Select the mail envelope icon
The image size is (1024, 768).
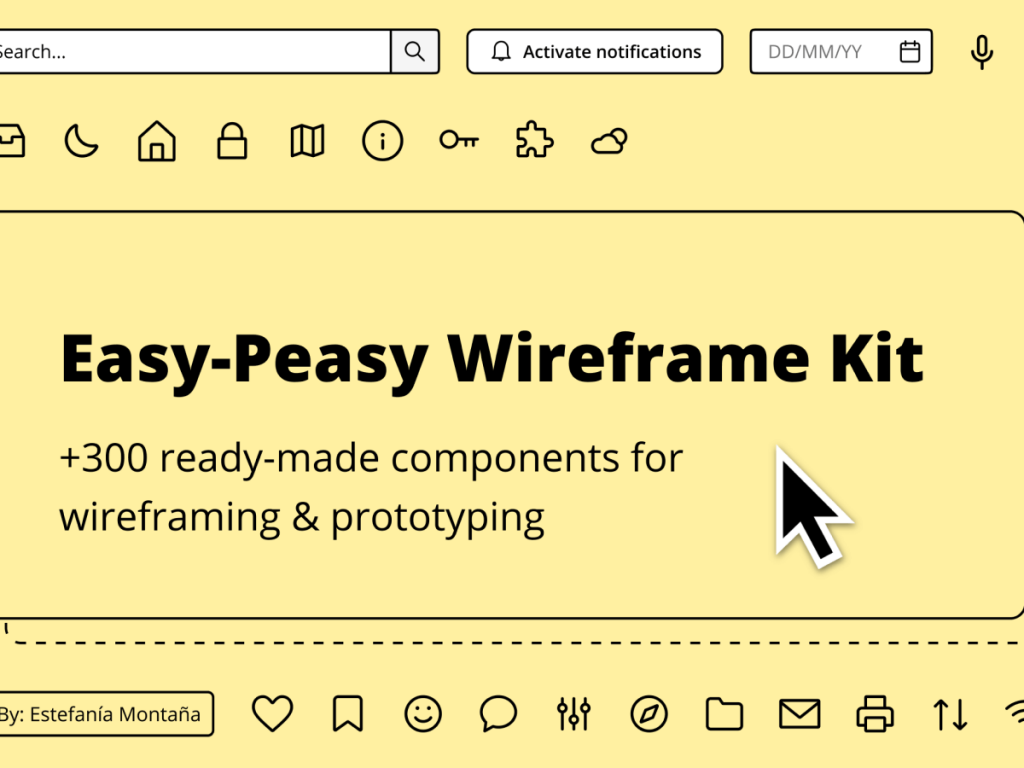[799, 714]
